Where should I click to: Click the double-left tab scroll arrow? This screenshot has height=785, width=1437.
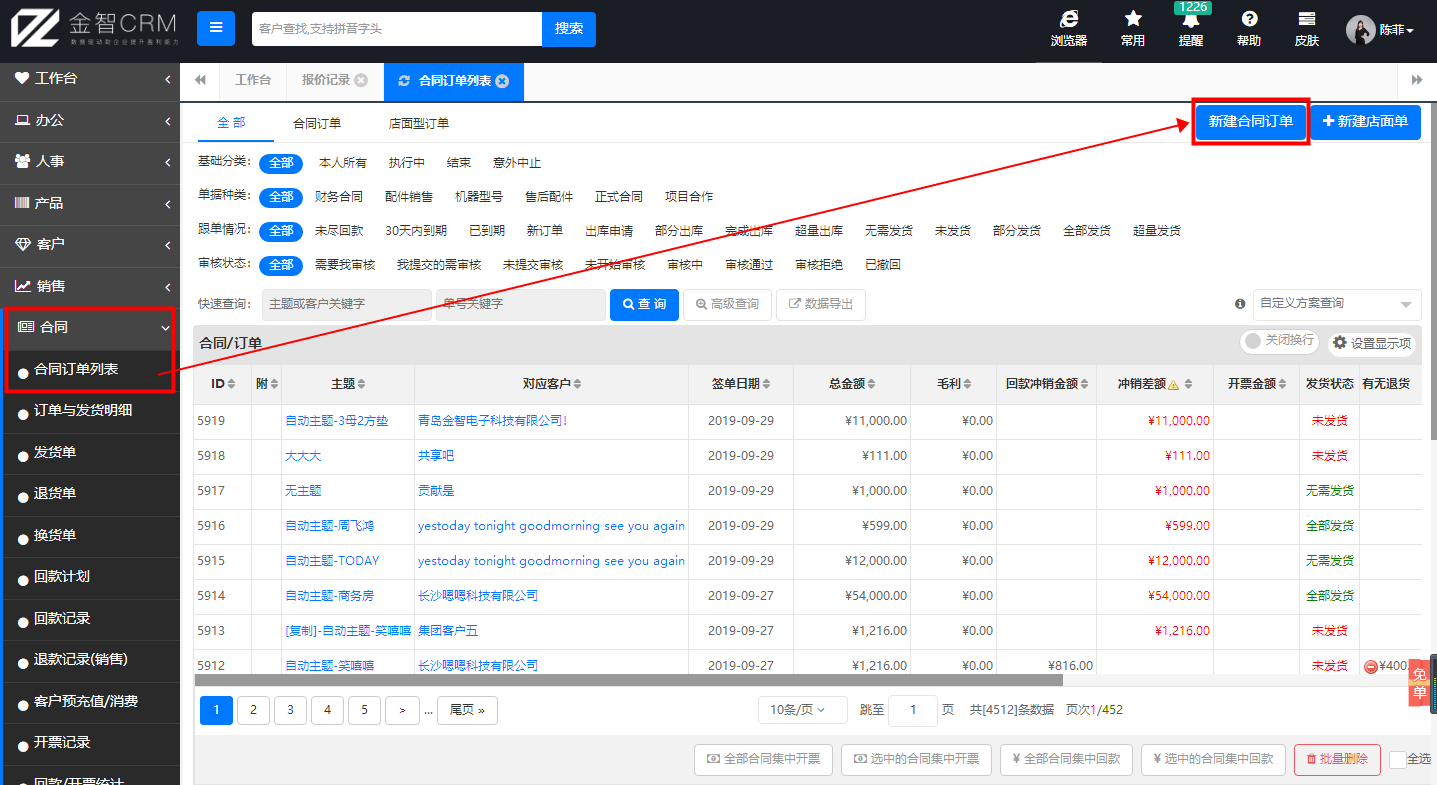point(200,80)
